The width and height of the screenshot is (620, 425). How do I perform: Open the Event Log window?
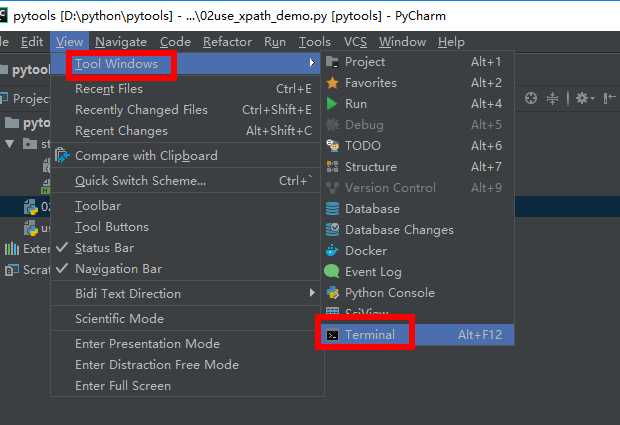(418, 272)
